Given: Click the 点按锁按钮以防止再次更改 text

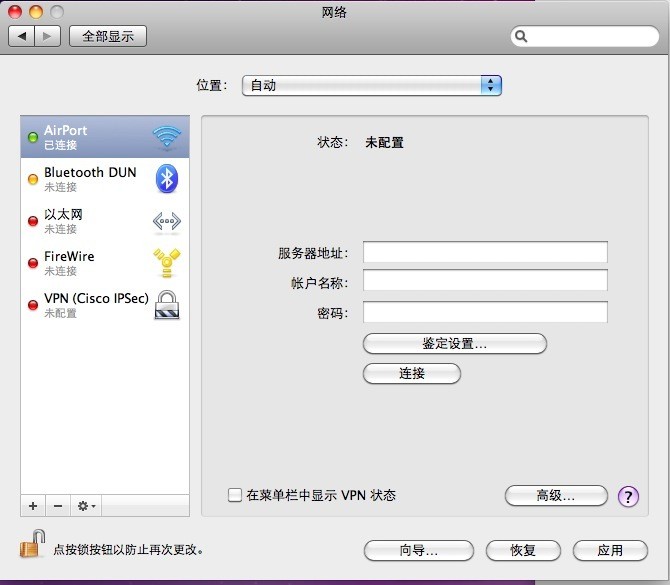Looking at the screenshot, I should (x=128, y=550).
